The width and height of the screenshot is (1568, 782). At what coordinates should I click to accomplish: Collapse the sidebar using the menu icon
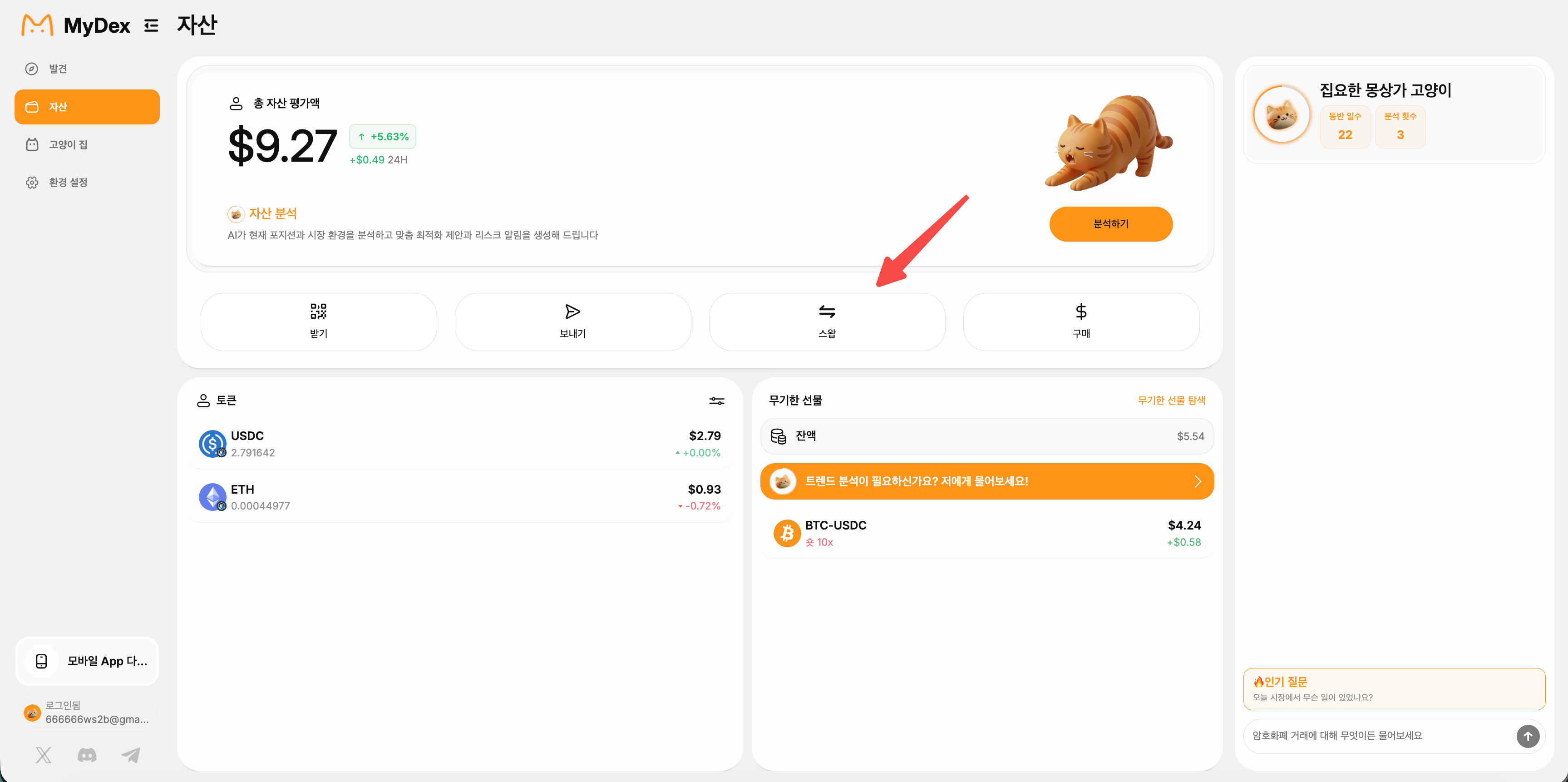[x=151, y=25]
